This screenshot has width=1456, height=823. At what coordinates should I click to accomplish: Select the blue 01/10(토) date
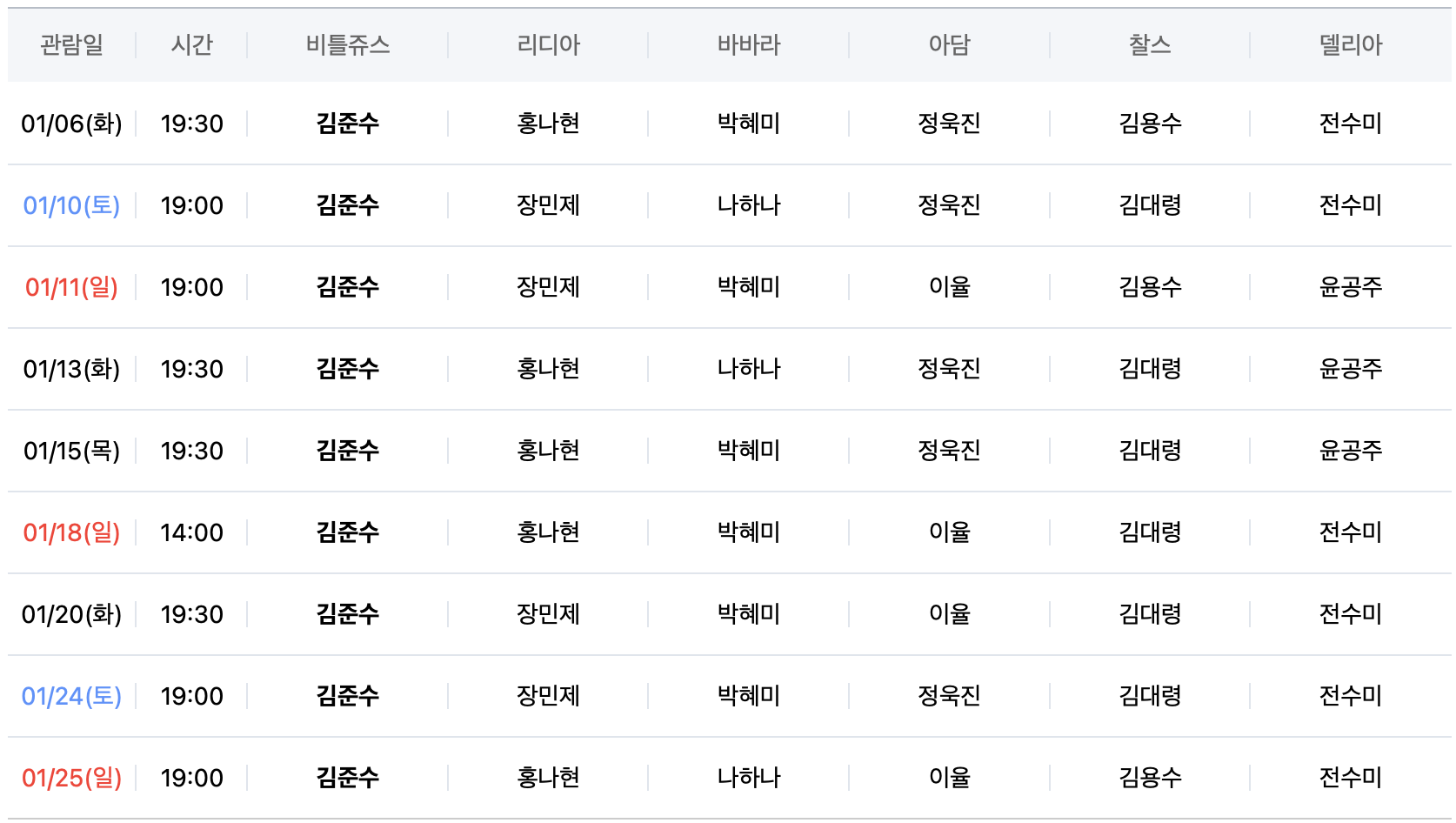click(71, 205)
